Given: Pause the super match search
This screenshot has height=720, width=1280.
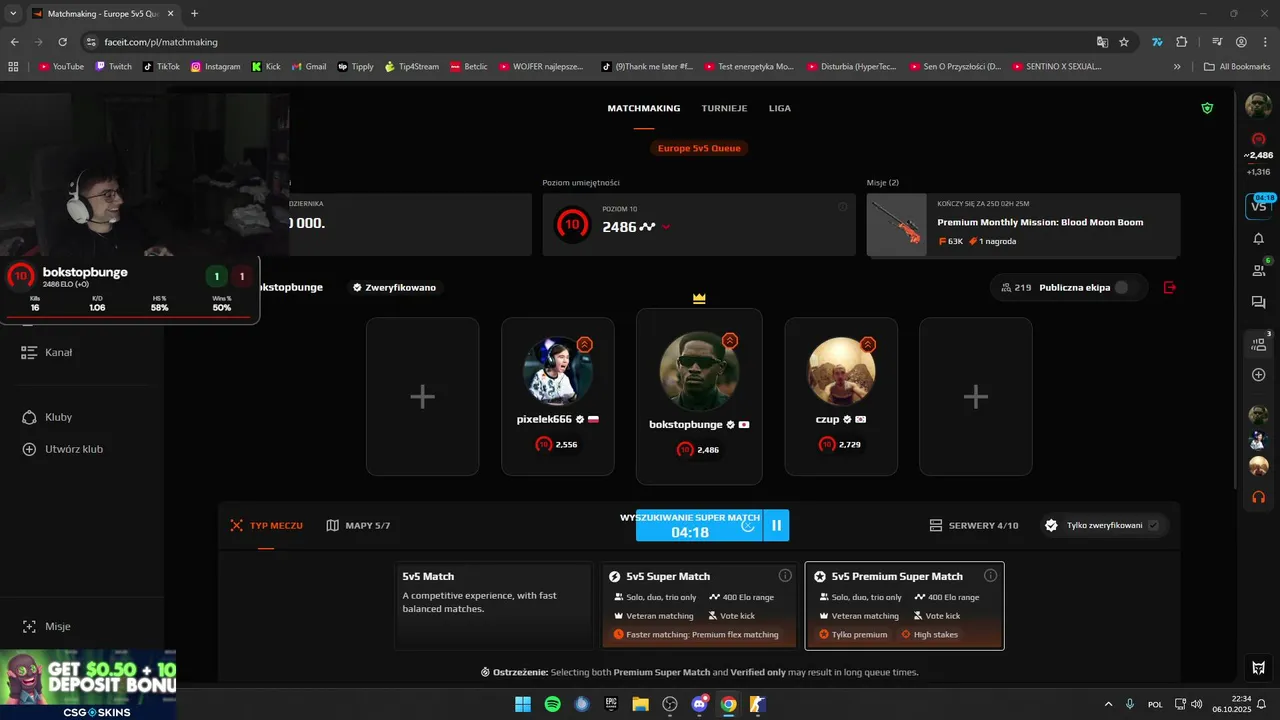Looking at the screenshot, I should coord(776,525).
